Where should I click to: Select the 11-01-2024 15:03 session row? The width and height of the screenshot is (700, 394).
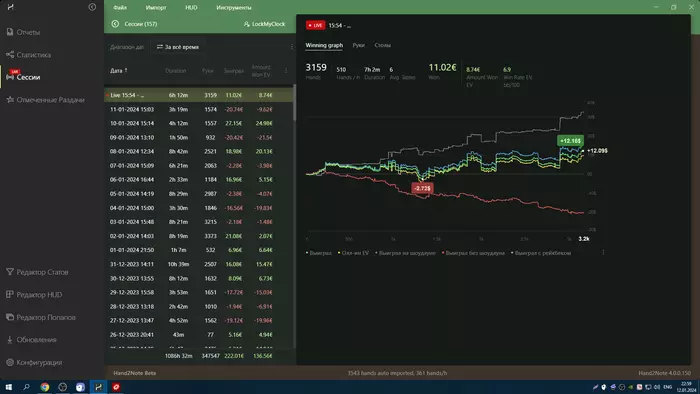tap(199, 109)
